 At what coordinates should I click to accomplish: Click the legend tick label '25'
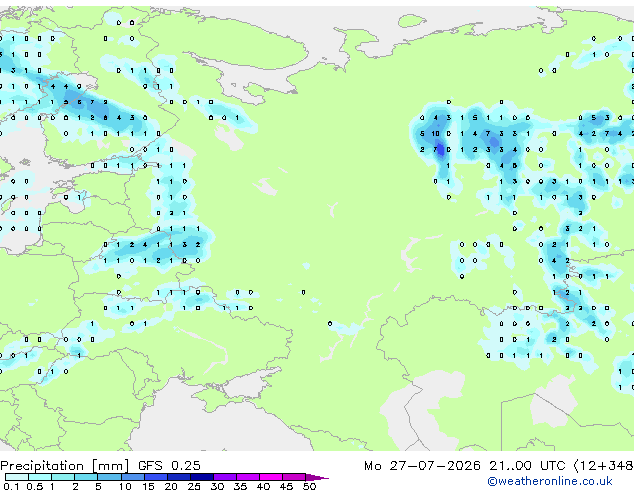click(x=194, y=486)
